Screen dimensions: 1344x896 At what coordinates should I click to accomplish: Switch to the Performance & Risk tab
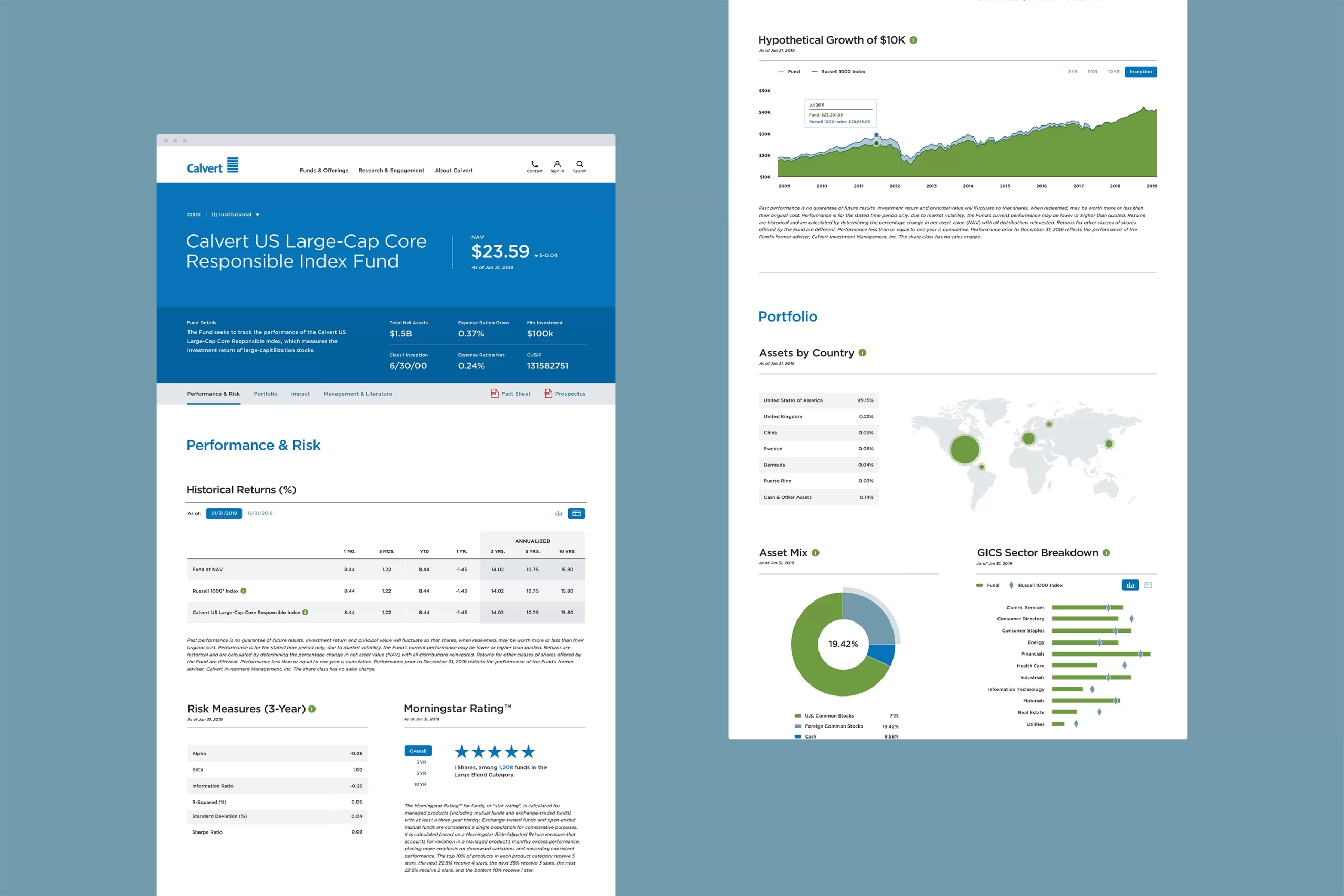coord(214,394)
